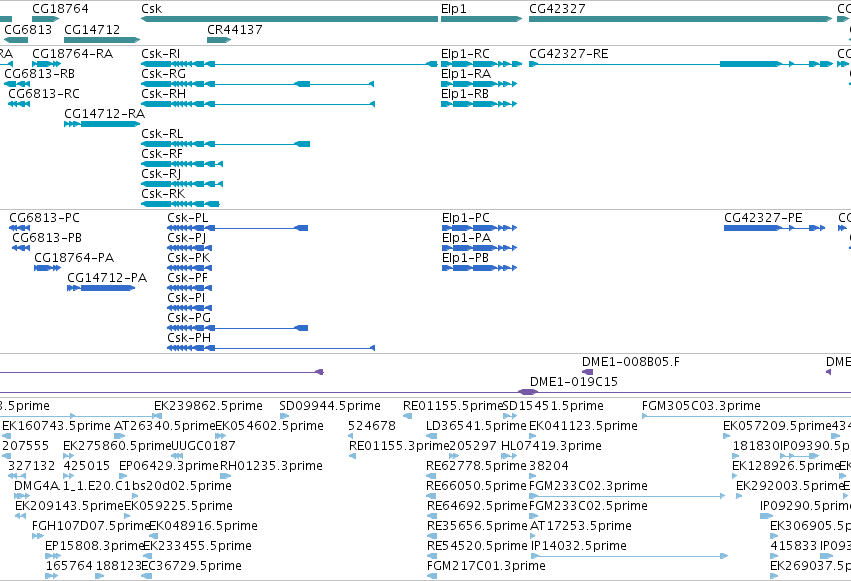Select the Csk-RH transcript label
The width and height of the screenshot is (851, 581).
pos(163,94)
